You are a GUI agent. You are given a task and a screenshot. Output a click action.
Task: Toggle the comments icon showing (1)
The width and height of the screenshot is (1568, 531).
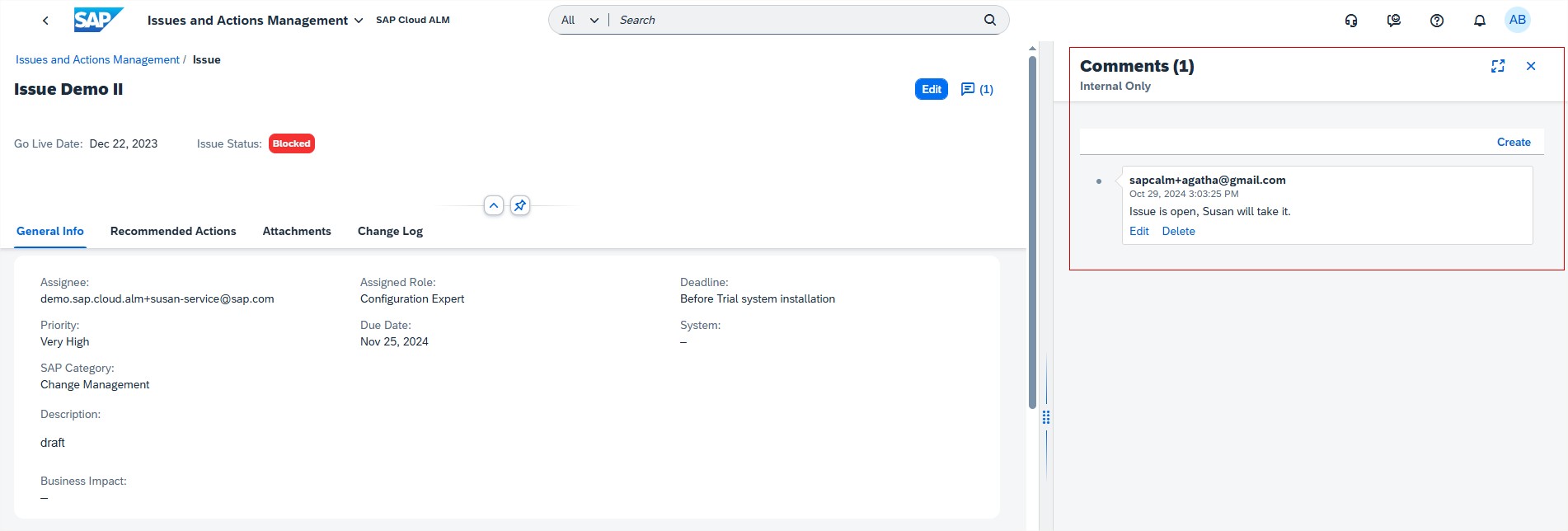point(977,89)
